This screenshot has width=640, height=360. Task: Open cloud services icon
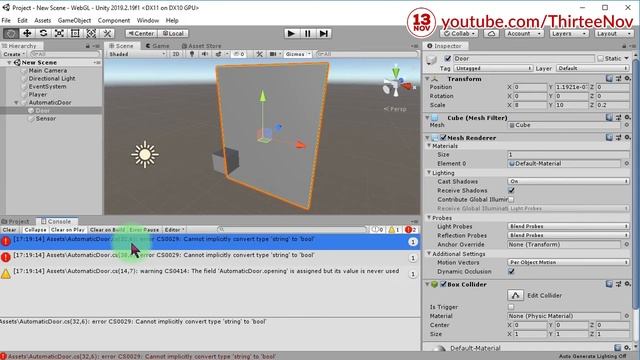pos(491,33)
